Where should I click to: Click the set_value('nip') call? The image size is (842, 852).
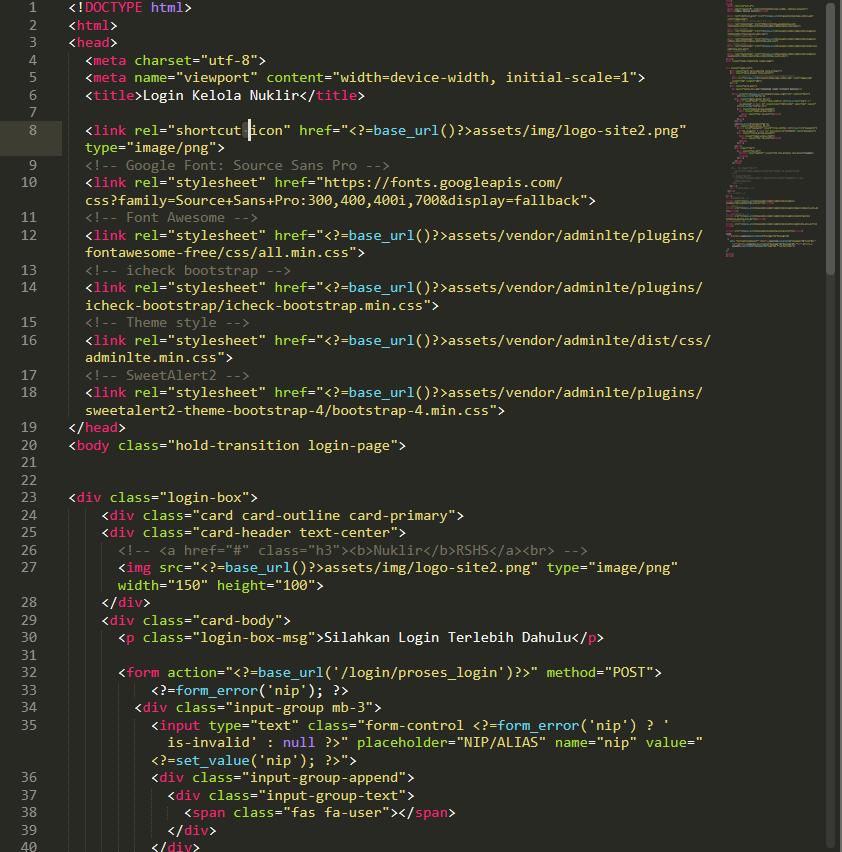241,761
